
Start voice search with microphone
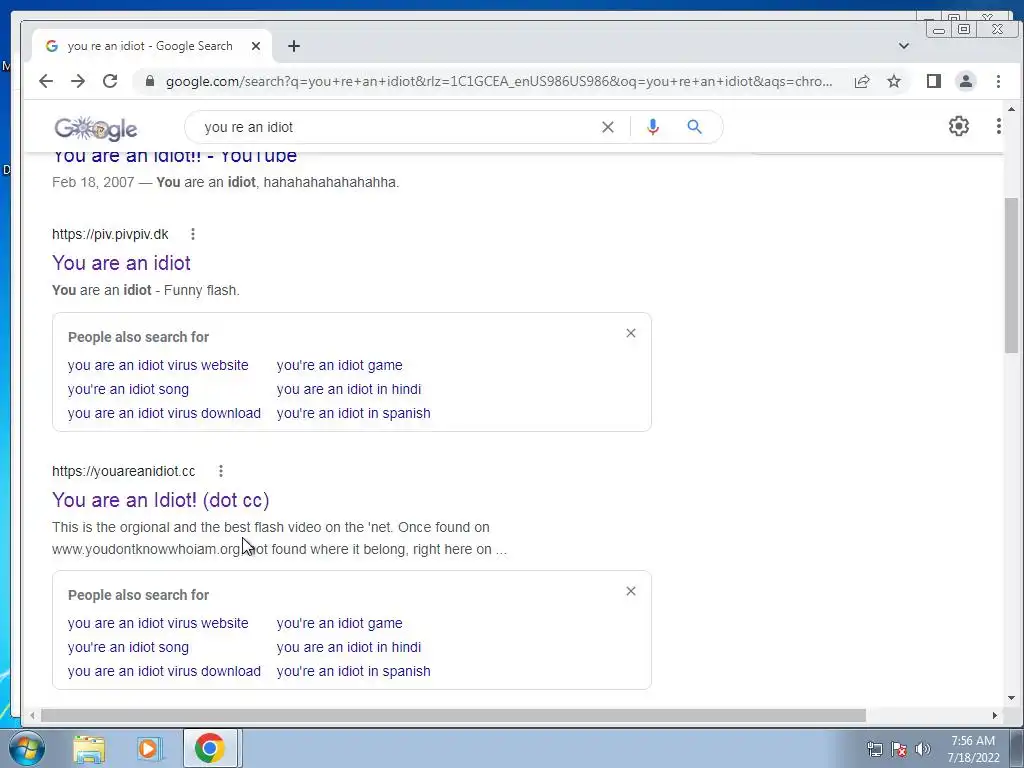point(652,127)
